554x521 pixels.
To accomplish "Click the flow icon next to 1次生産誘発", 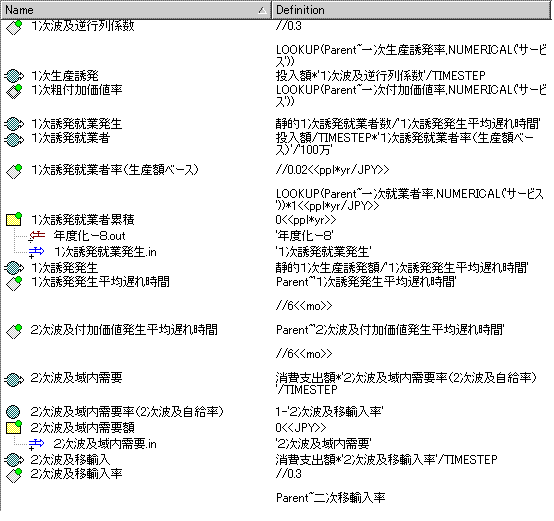I will coord(14,76).
